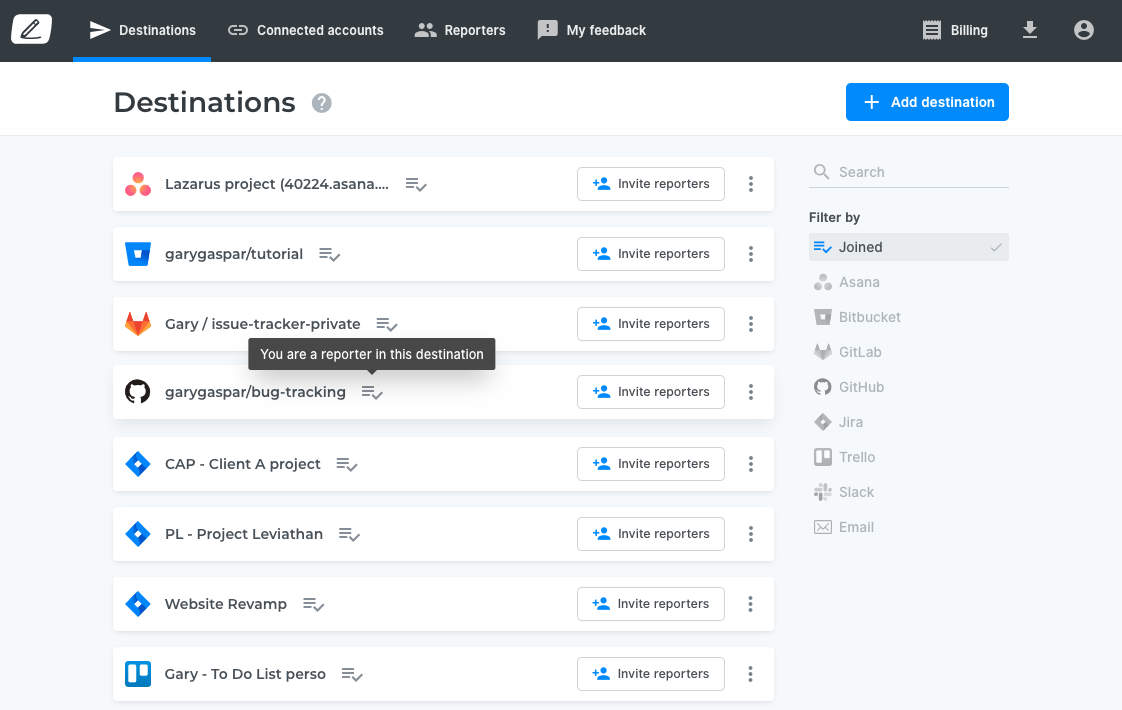Filter destinations by Asana
1122x710 pixels.
point(846,282)
